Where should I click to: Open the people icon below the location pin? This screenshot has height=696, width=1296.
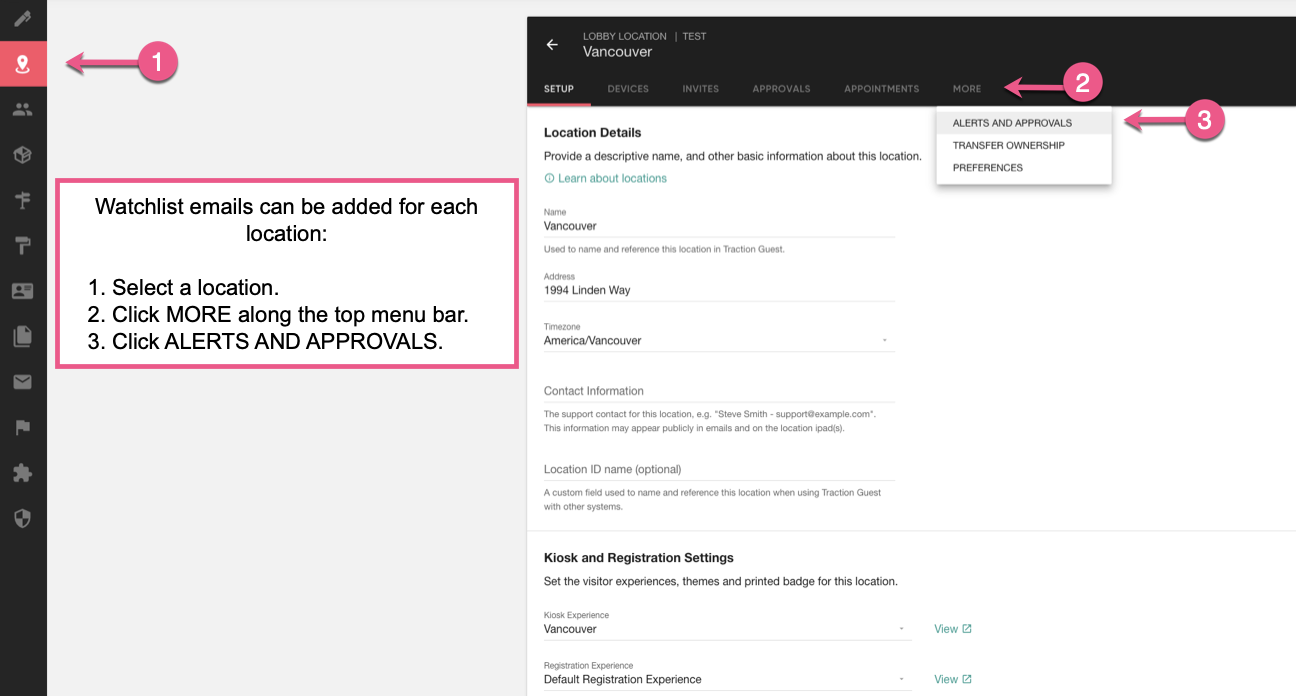pos(22,108)
